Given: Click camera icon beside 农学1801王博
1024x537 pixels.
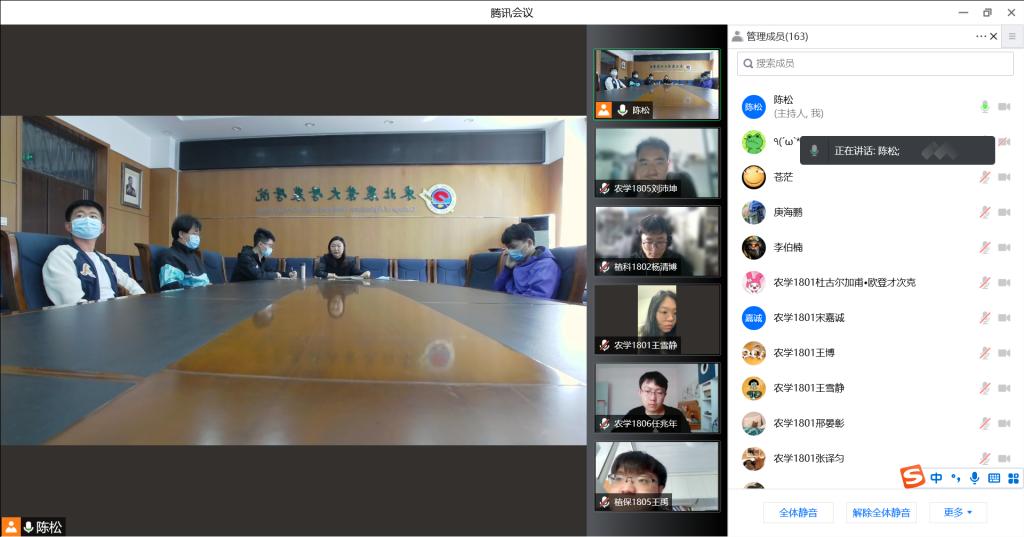Looking at the screenshot, I should pyautogui.click(x=1004, y=353).
